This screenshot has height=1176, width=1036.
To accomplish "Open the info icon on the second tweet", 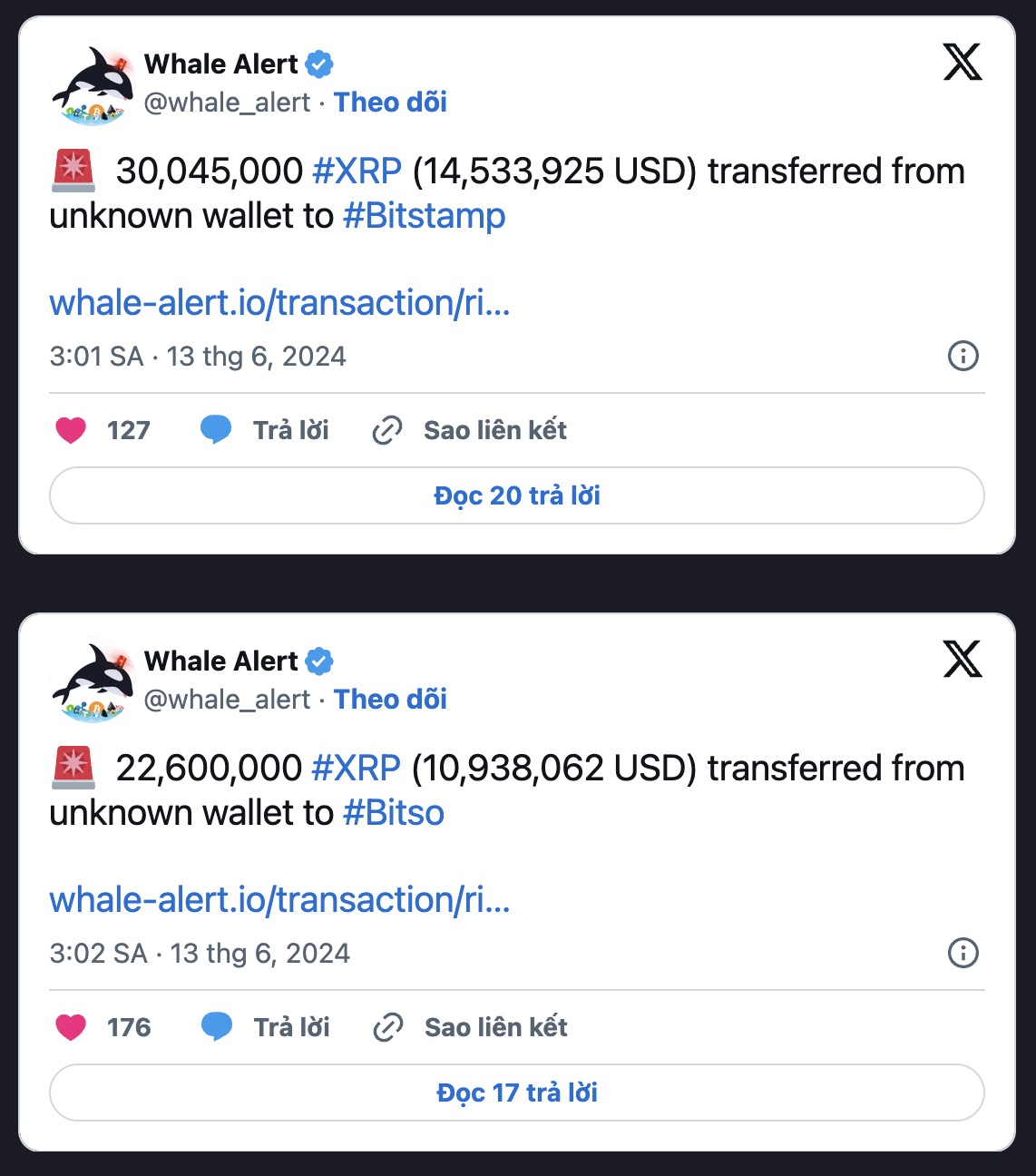I will point(963,953).
